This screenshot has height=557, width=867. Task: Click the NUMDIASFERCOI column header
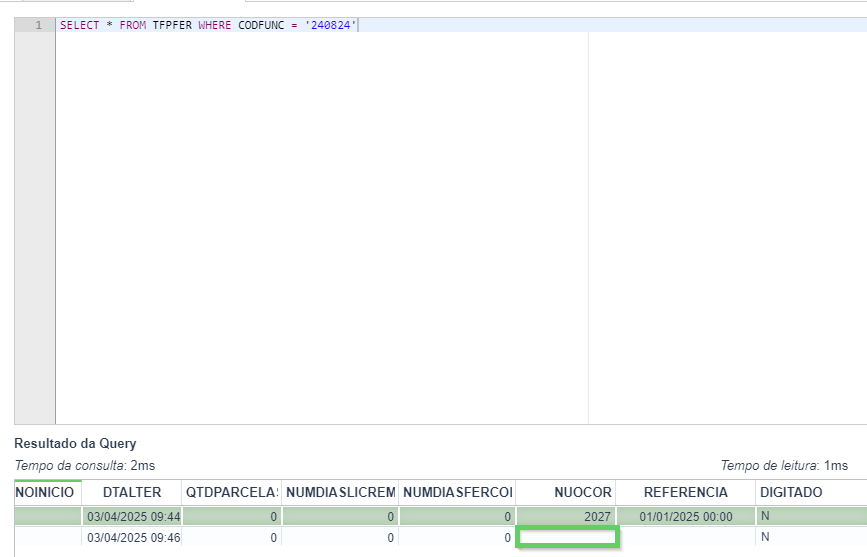coord(457,492)
